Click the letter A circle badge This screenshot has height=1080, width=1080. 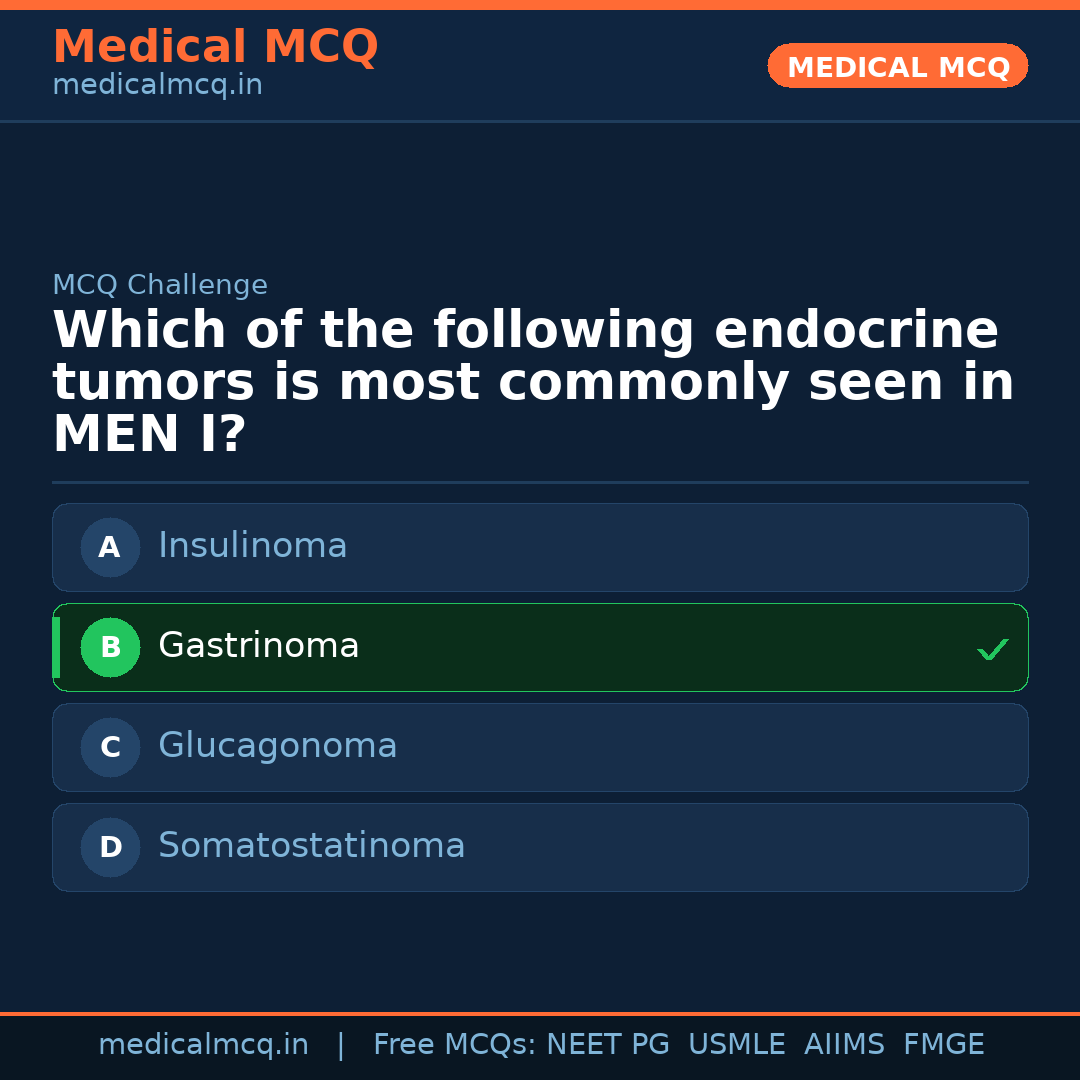[110, 547]
